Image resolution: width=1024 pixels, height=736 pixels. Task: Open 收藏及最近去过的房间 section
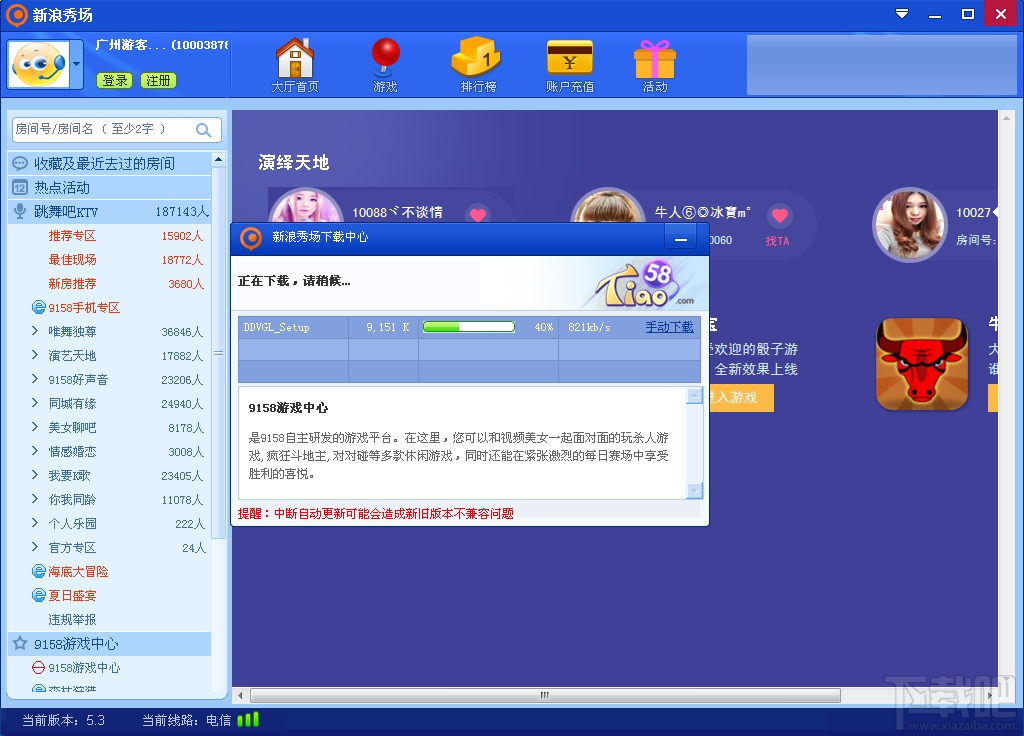(109, 163)
